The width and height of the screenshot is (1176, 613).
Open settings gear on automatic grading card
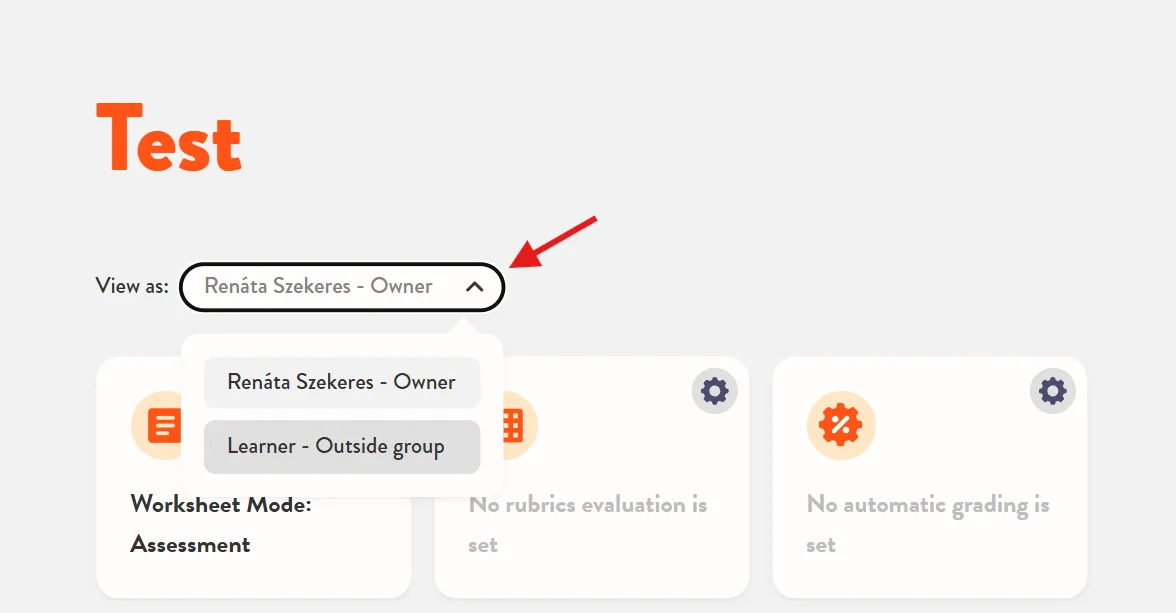click(1052, 391)
